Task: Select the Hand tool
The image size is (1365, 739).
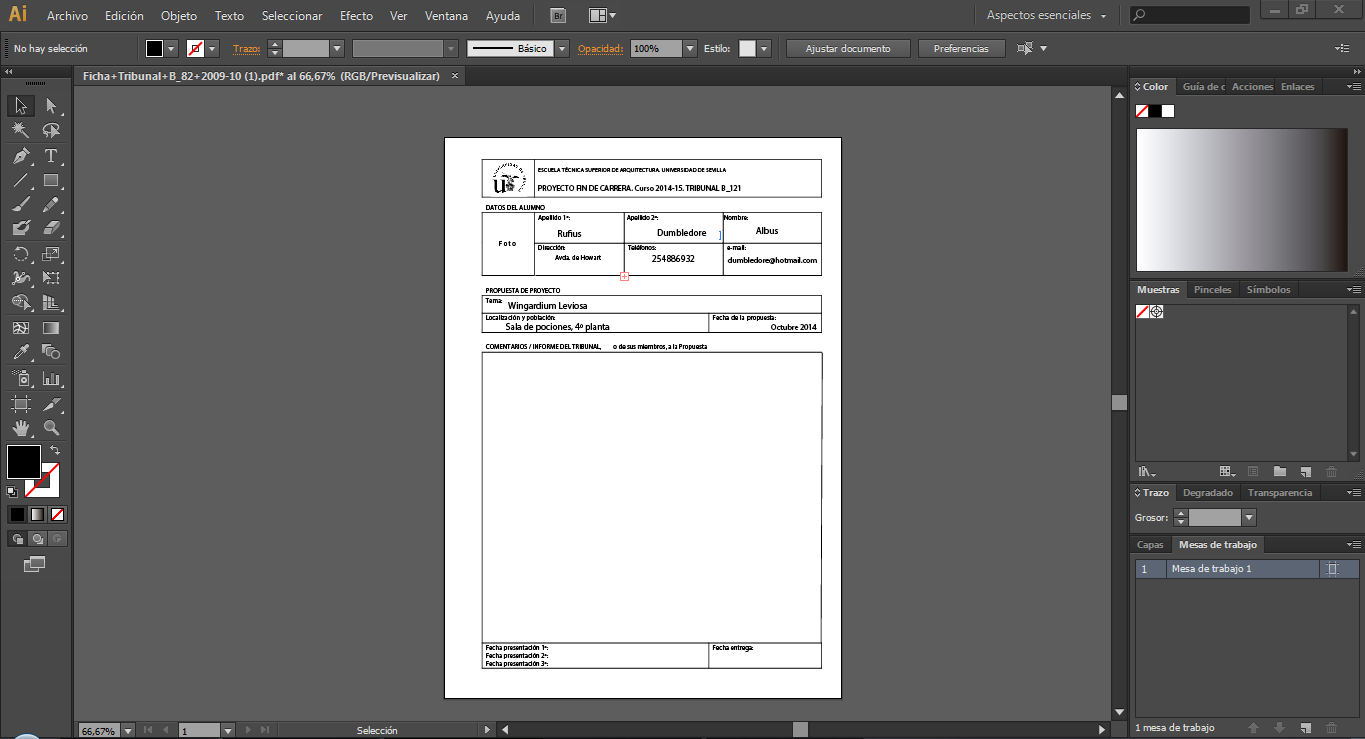Action: click(x=20, y=428)
